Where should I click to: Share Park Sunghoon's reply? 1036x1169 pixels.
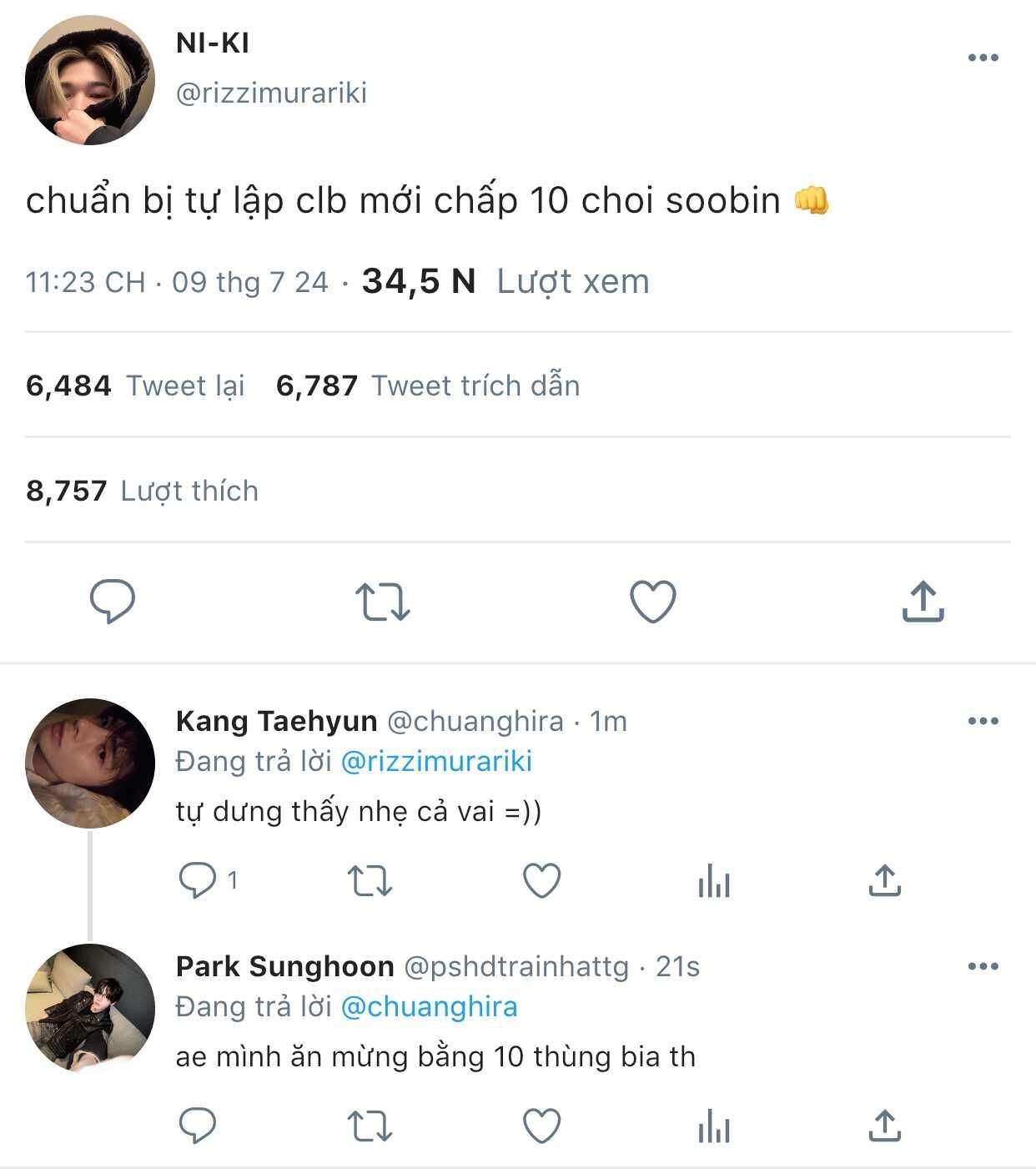click(x=884, y=1126)
